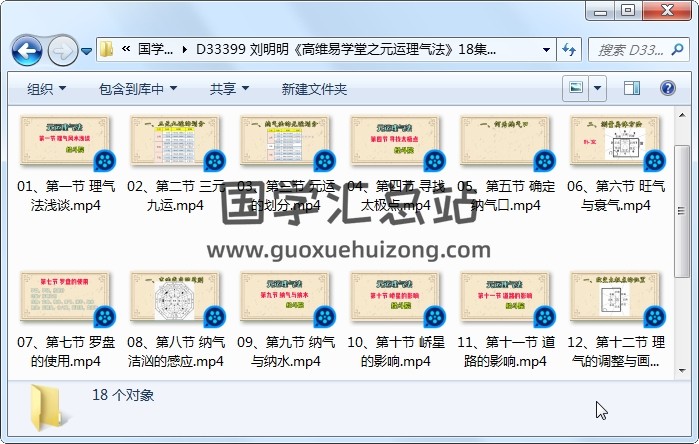Select the 国学... breadcrumb segment
This screenshot has width=699, height=444.
155,49
